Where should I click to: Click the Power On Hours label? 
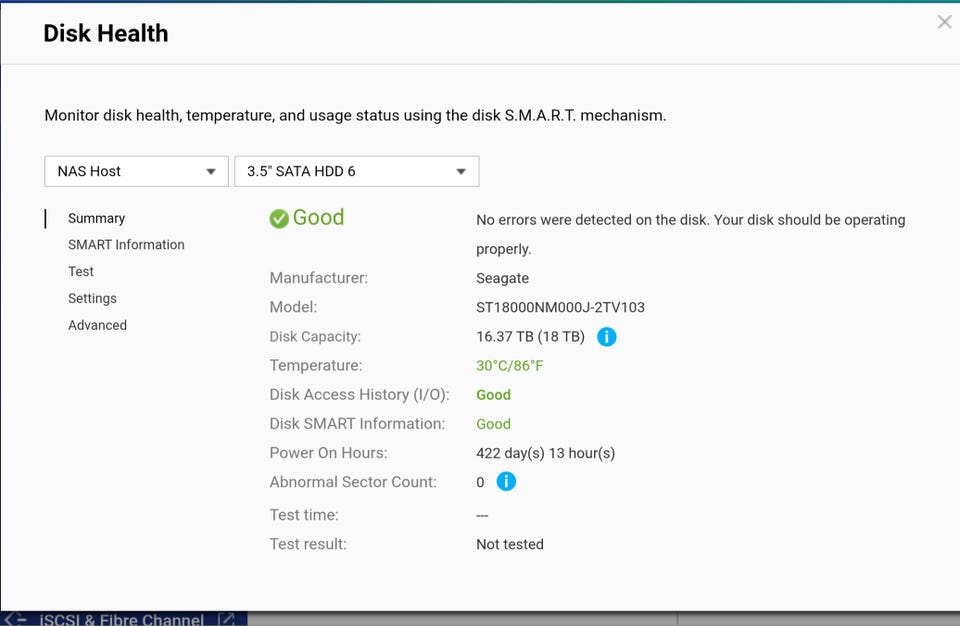point(328,453)
